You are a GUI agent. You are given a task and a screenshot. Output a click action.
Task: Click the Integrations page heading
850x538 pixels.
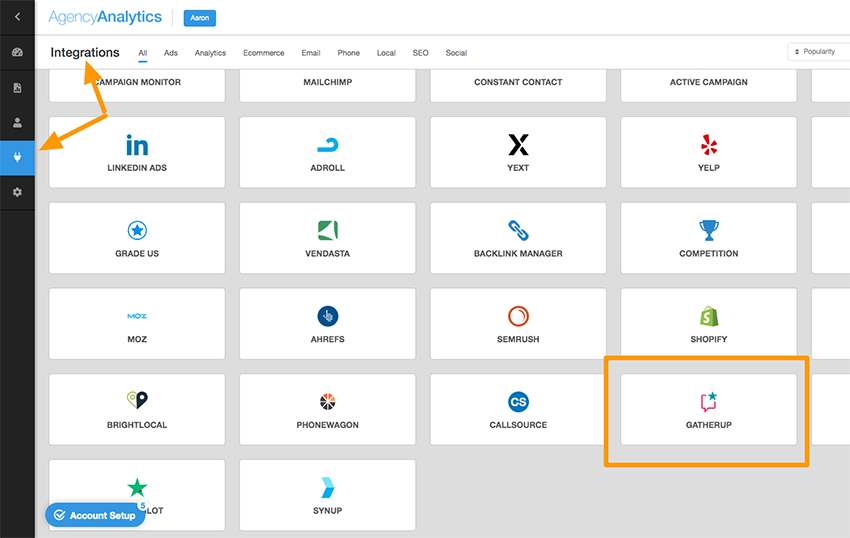point(85,53)
